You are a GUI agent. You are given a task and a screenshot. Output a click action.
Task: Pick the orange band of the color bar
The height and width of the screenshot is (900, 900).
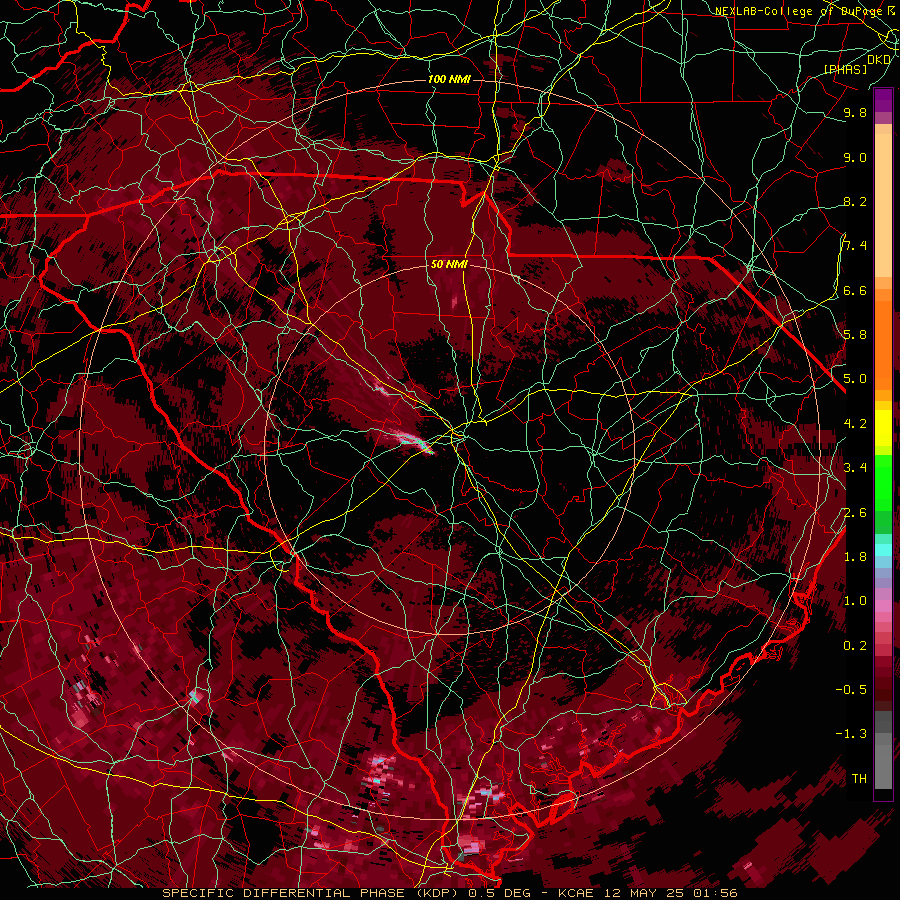point(884,344)
